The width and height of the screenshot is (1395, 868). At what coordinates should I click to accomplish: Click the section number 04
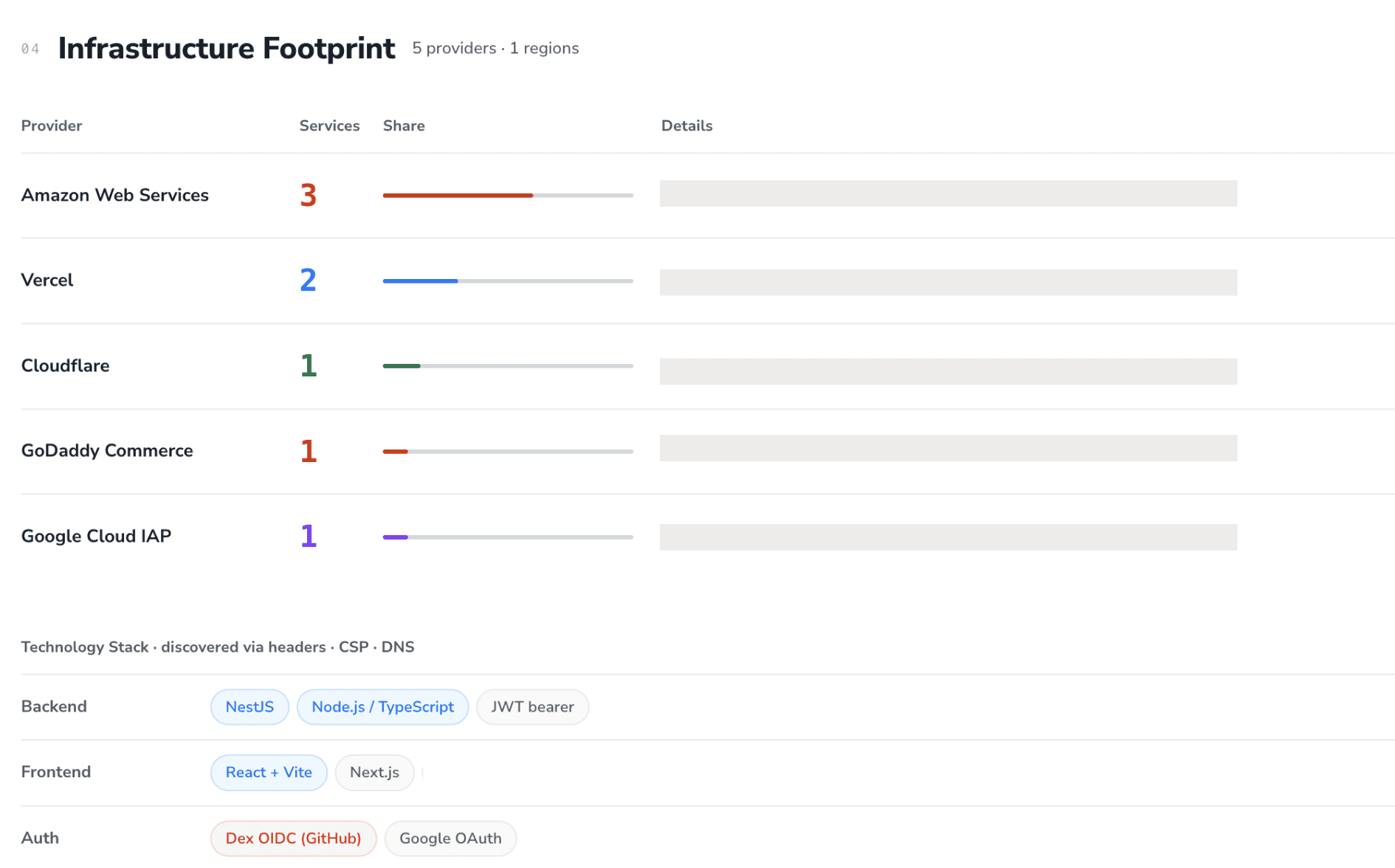(x=30, y=49)
